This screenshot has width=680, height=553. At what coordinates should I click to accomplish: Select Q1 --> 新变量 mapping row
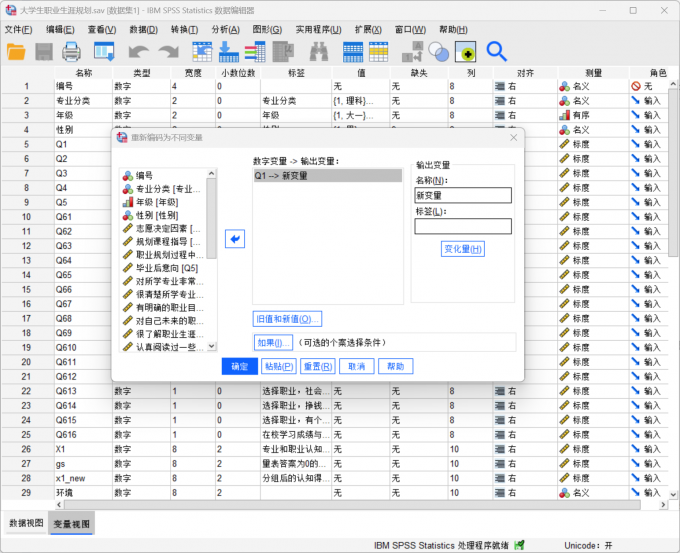click(x=328, y=176)
